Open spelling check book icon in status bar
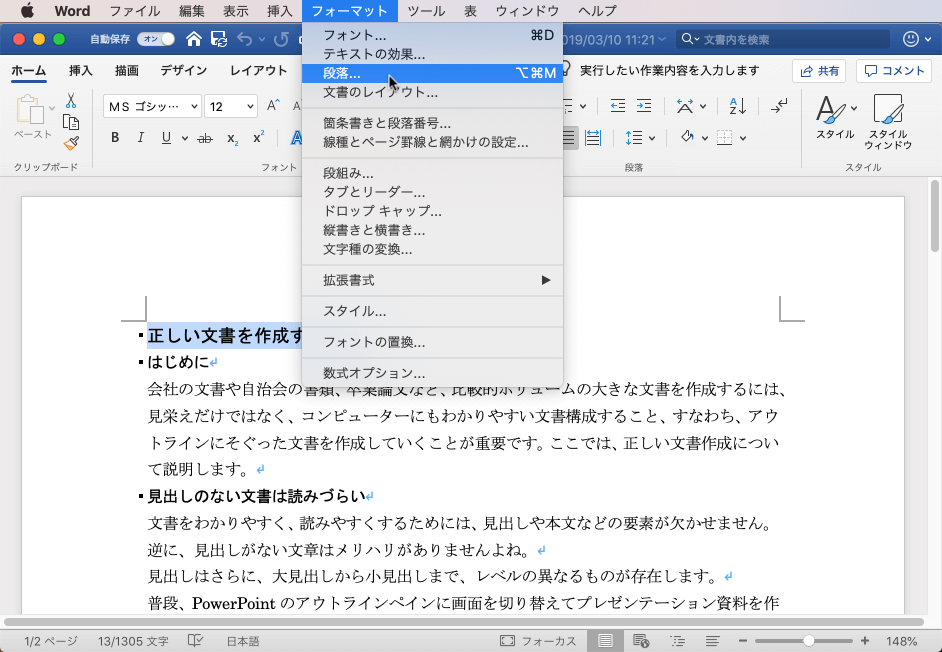Screen dimensions: 942x652 tap(195, 641)
